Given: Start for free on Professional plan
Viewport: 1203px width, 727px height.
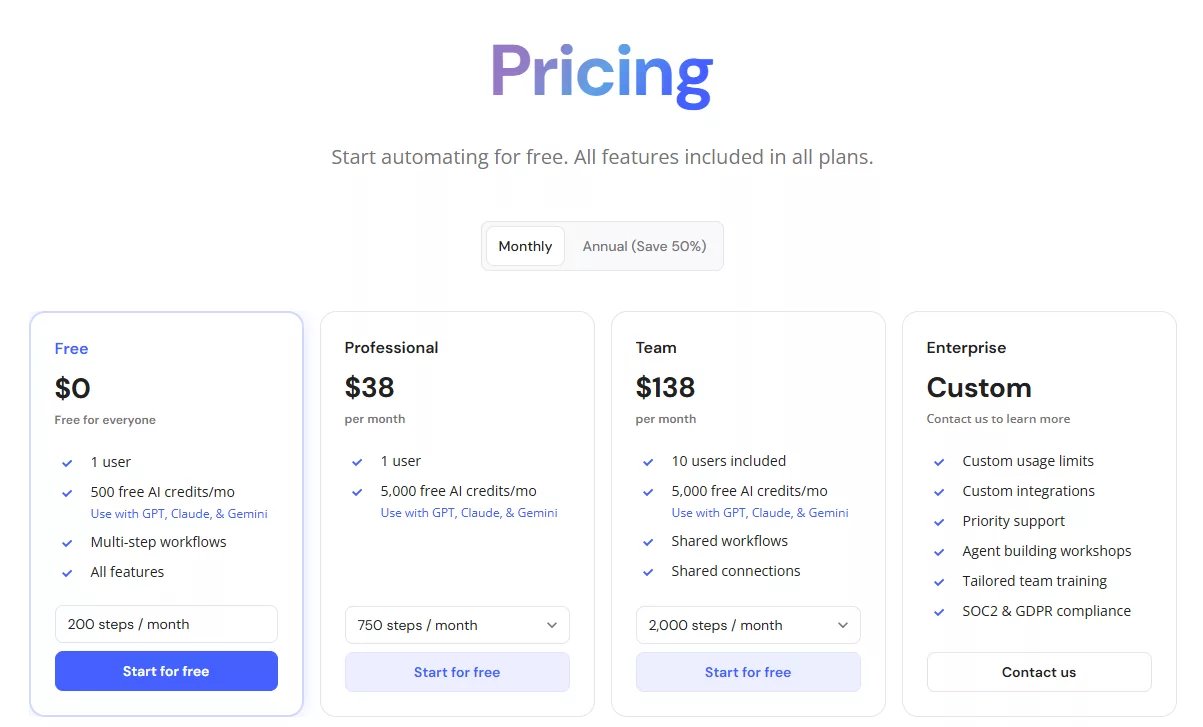Looking at the screenshot, I should click(x=457, y=672).
